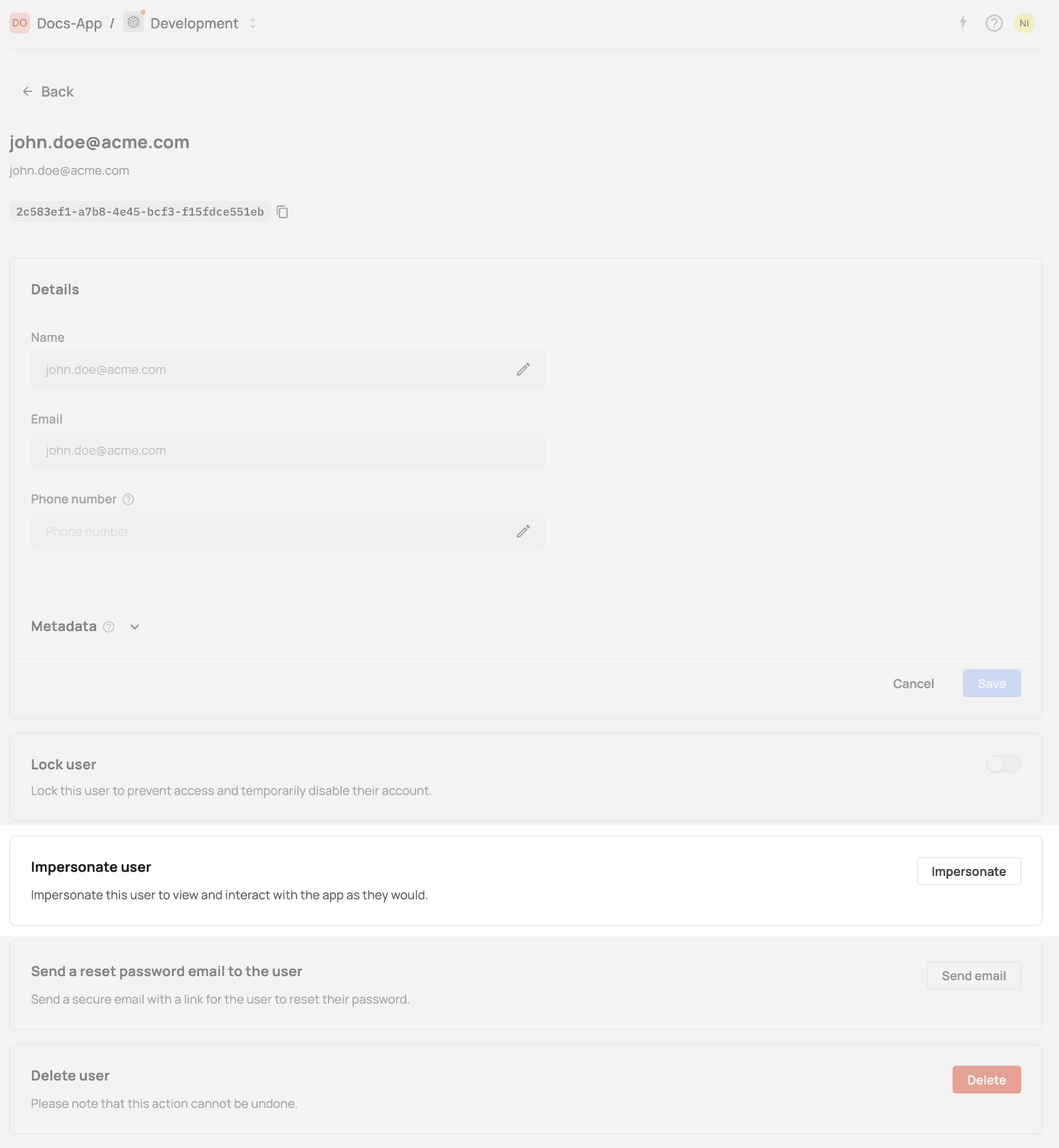Click the pencil icon in Name field
Screen dimensions: 1059x1148
(x=523, y=370)
